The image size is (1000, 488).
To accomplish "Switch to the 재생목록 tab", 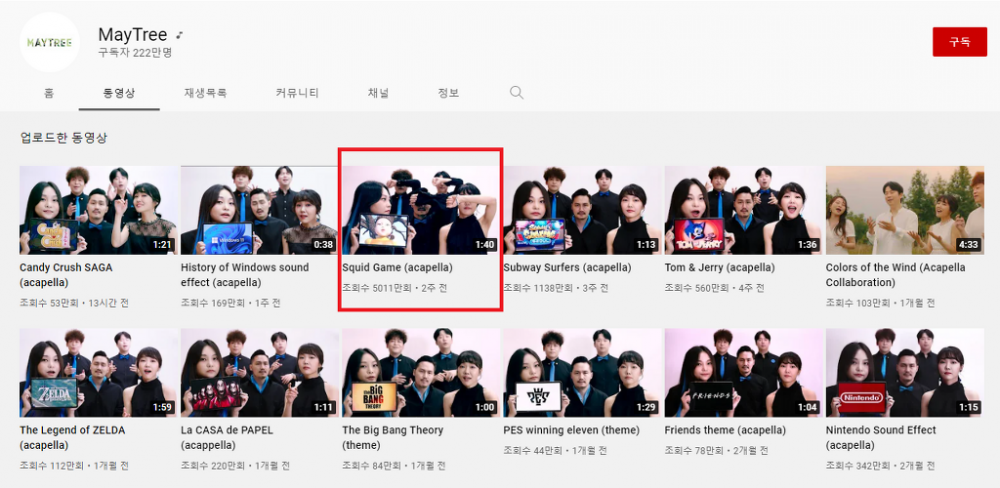I will [205, 93].
